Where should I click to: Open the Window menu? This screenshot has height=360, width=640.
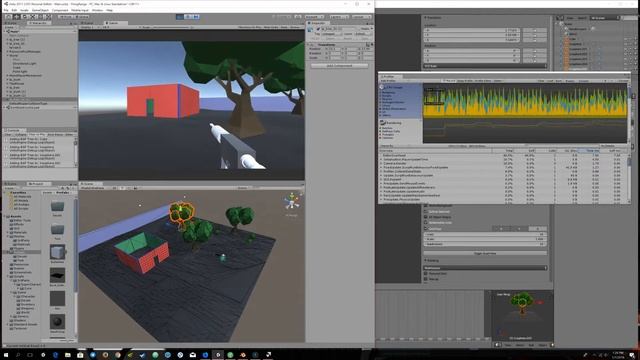(x=98, y=10)
